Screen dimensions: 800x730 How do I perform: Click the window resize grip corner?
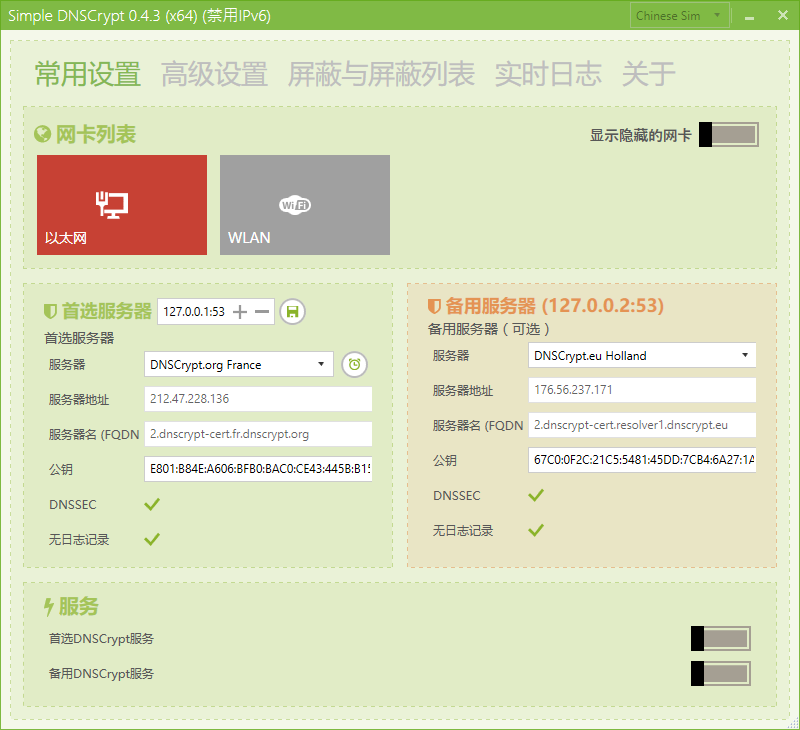pos(793,723)
